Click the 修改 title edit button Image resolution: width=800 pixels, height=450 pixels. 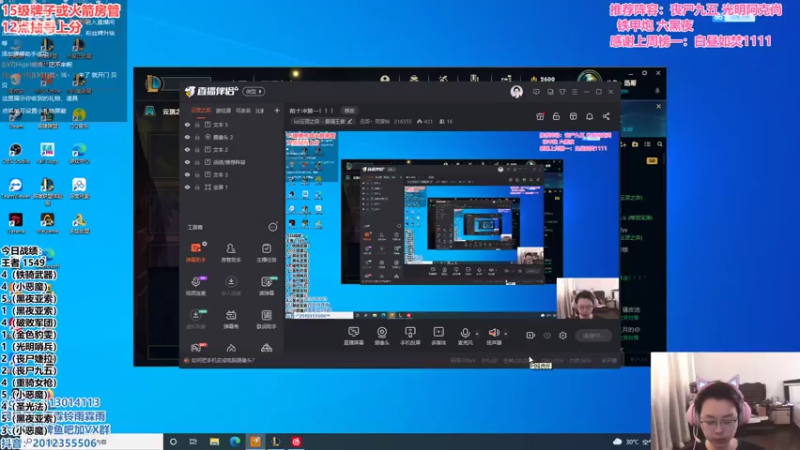(x=349, y=110)
